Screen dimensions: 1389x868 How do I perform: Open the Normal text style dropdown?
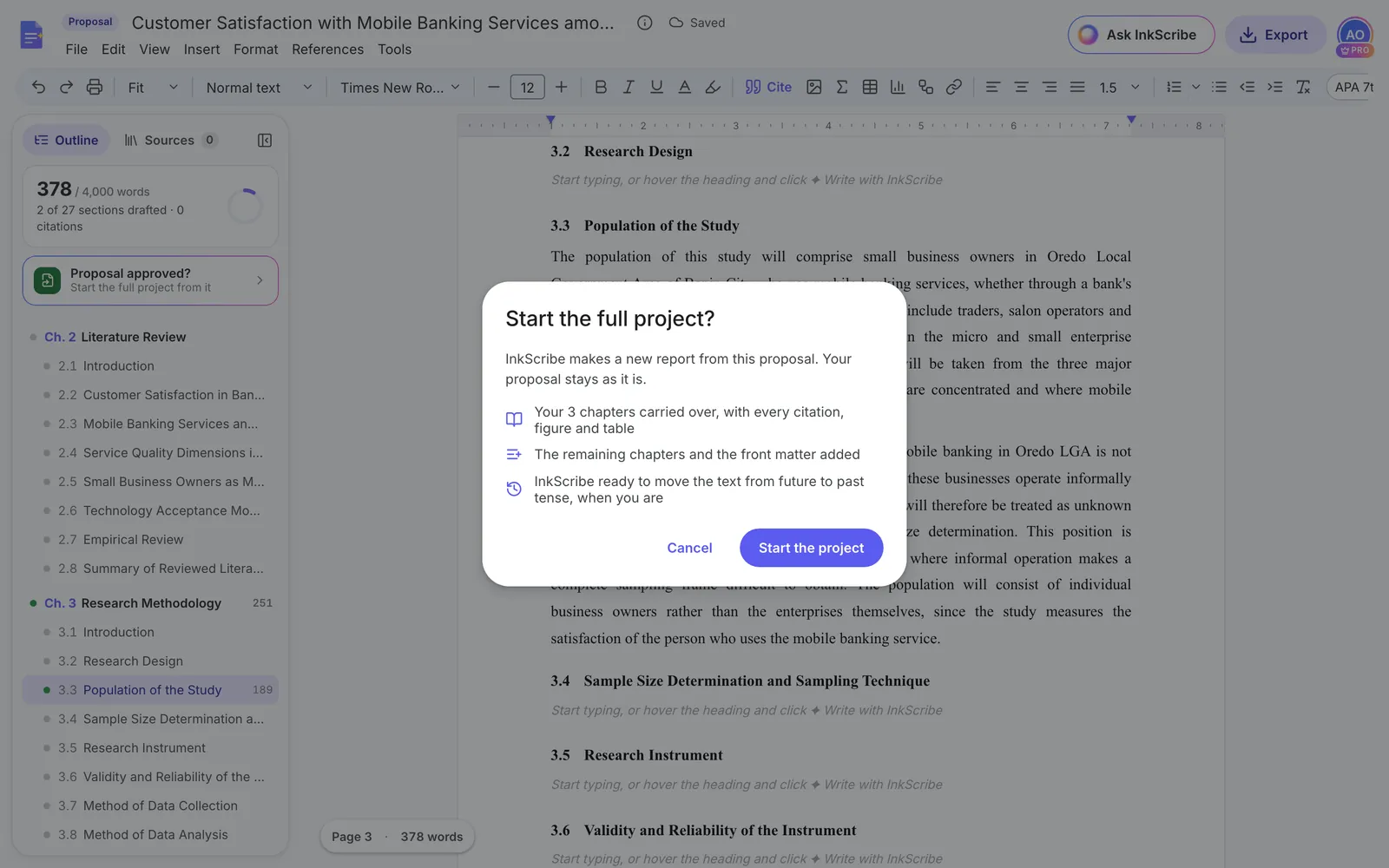[259, 87]
